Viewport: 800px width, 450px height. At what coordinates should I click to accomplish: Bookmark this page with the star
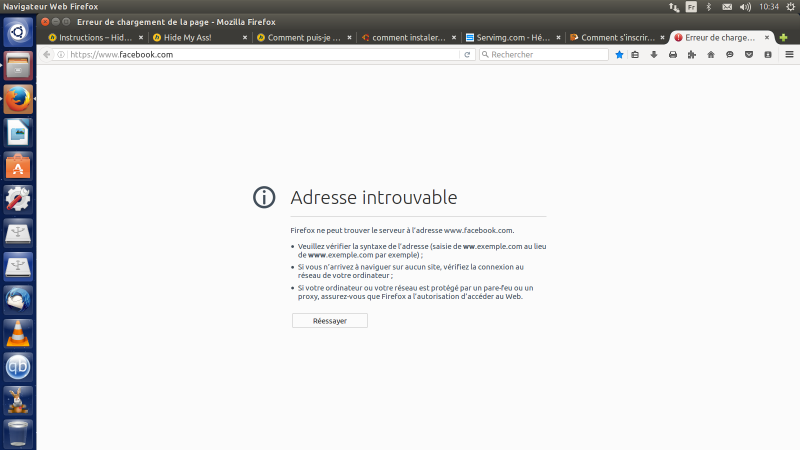point(619,55)
